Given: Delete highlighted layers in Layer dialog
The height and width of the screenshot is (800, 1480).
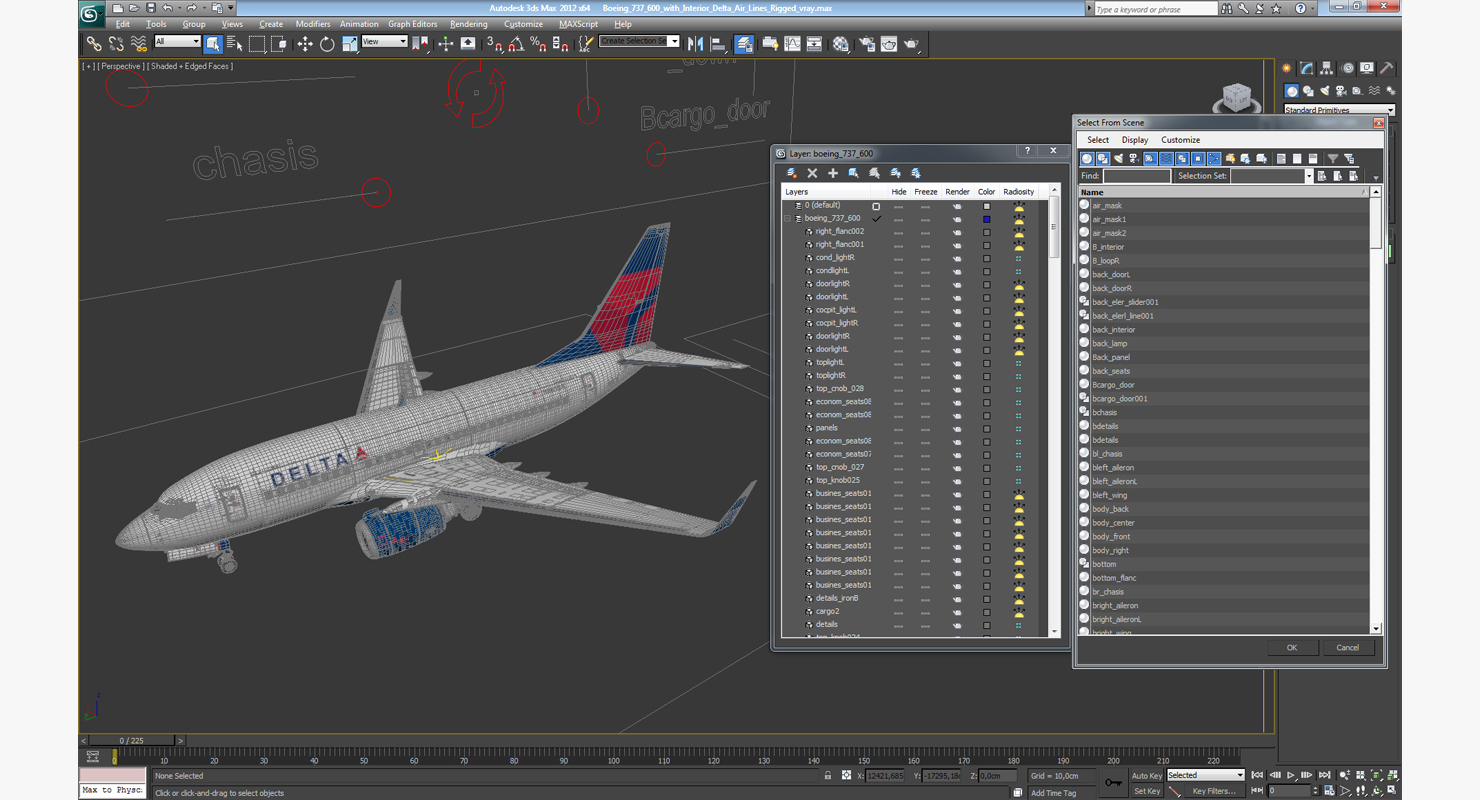Looking at the screenshot, I should (x=812, y=173).
